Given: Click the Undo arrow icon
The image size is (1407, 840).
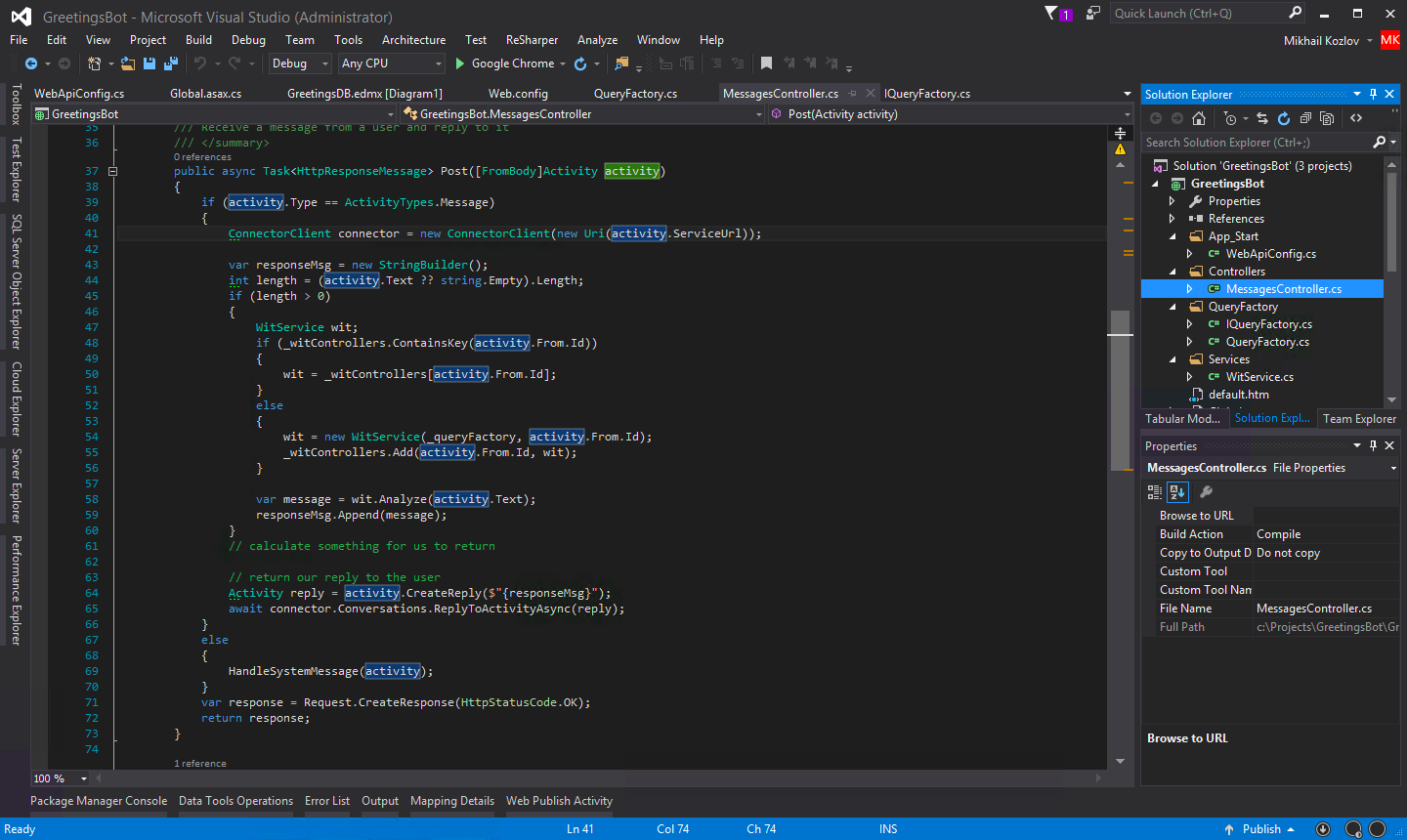Looking at the screenshot, I should 200,63.
